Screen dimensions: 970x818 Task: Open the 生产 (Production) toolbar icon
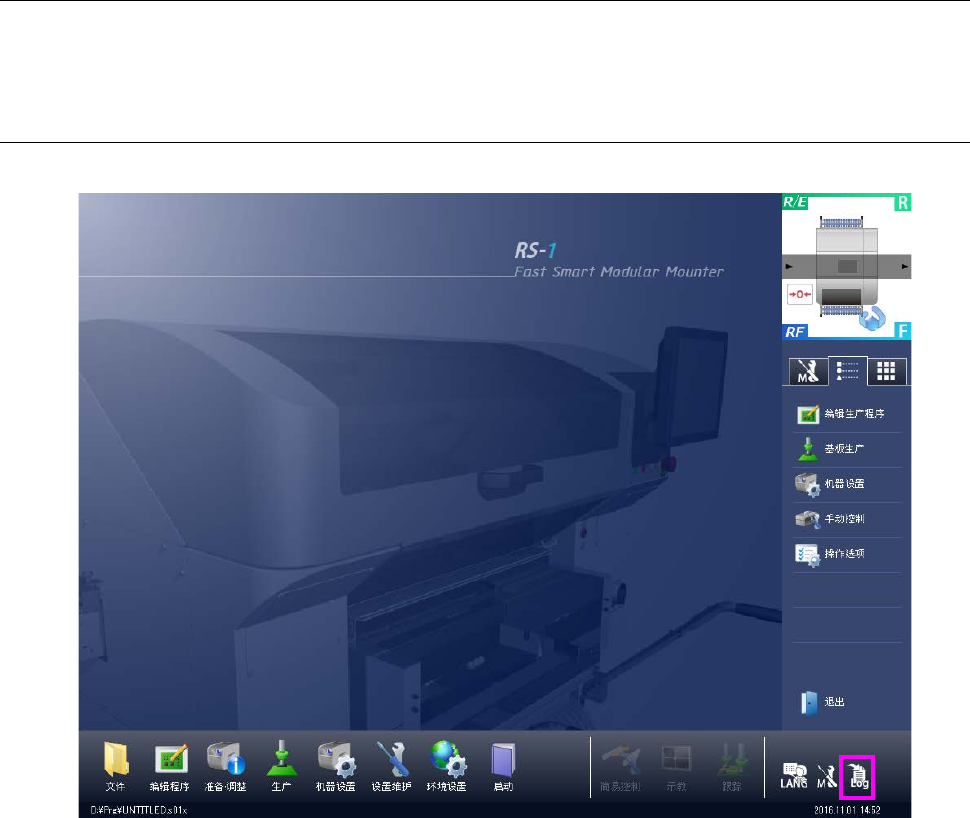(281, 766)
